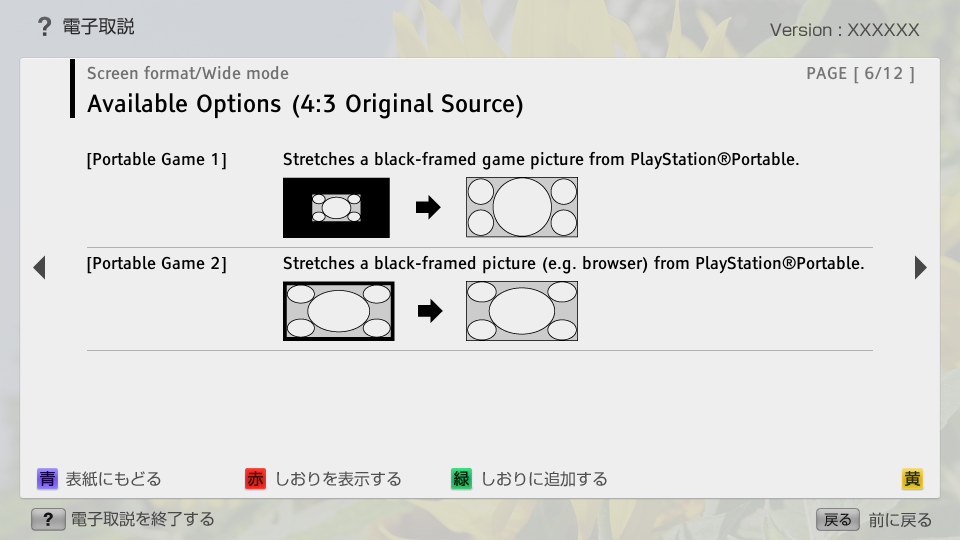
Task: Click 電子取説を終了する to exit manual
Action: pos(143,519)
